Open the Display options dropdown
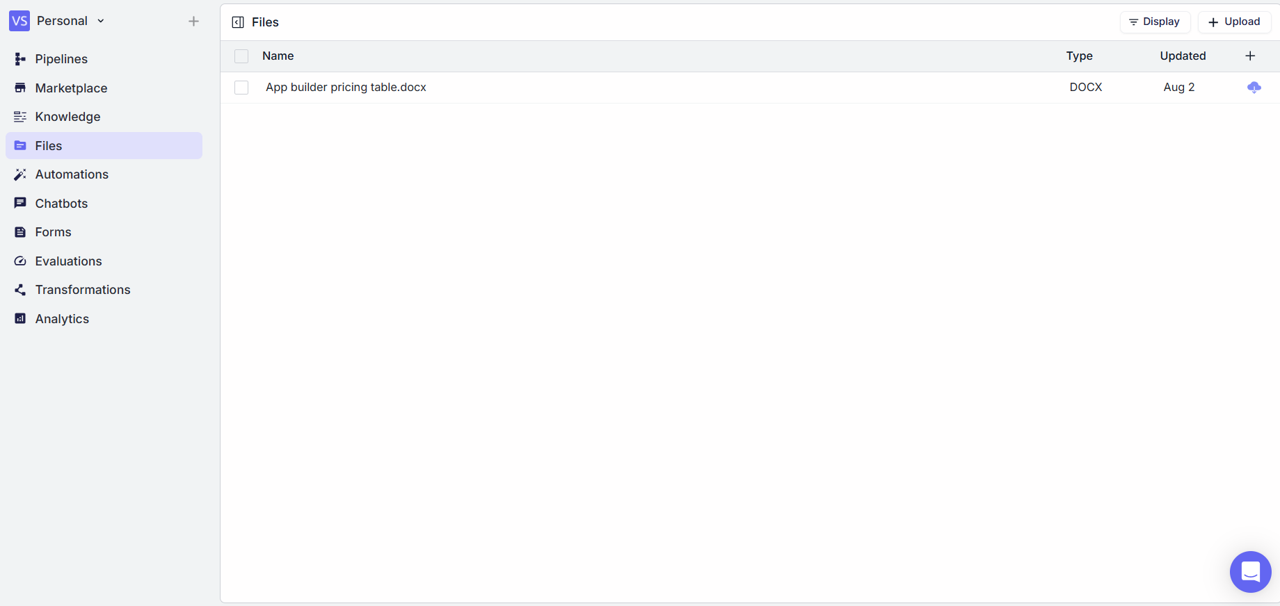The height and width of the screenshot is (606, 1280). pyautogui.click(x=1154, y=22)
